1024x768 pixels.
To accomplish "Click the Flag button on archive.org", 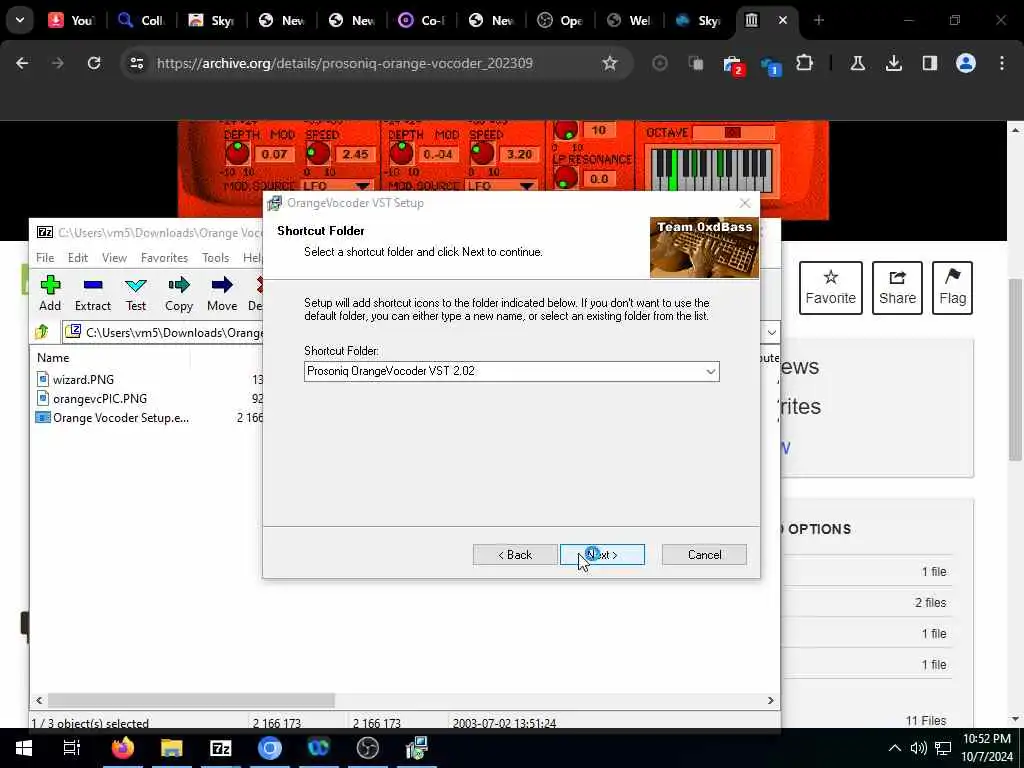I will point(952,288).
